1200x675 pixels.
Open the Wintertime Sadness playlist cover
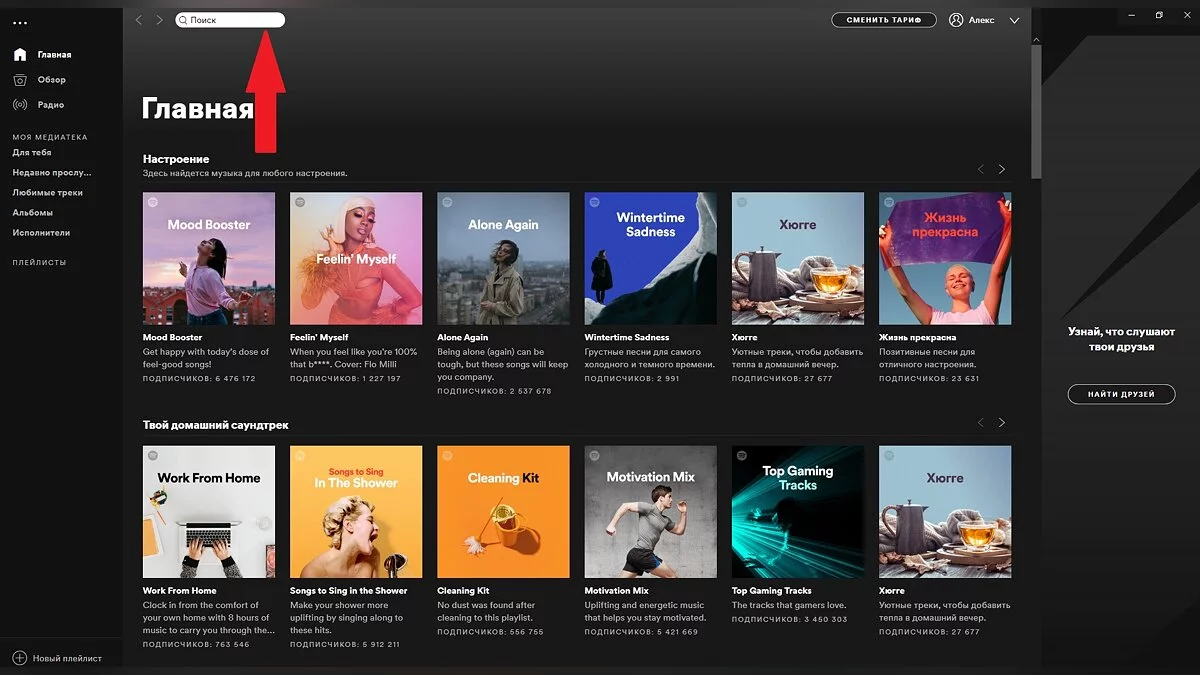pyautogui.click(x=650, y=259)
